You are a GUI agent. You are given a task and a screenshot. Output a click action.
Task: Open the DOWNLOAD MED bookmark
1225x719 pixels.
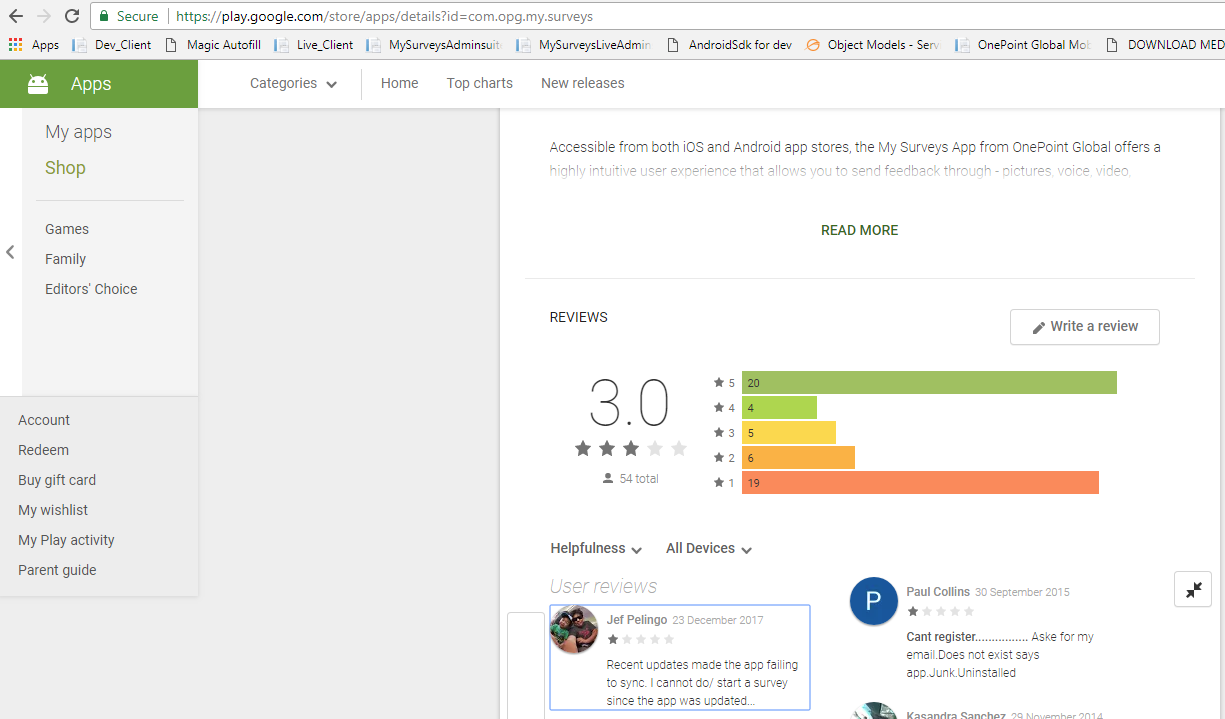click(1165, 45)
